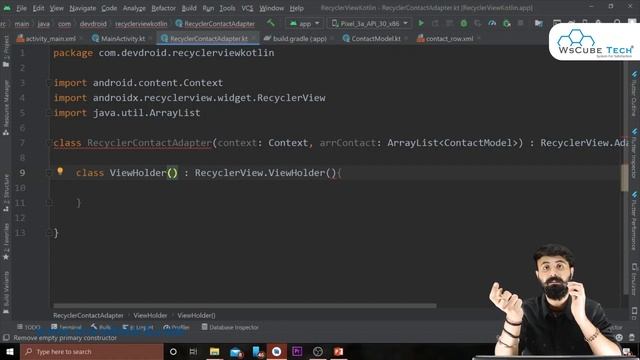640x360 pixels.
Task: Click the yellow lightbulb intention icon
Action: [60, 171]
